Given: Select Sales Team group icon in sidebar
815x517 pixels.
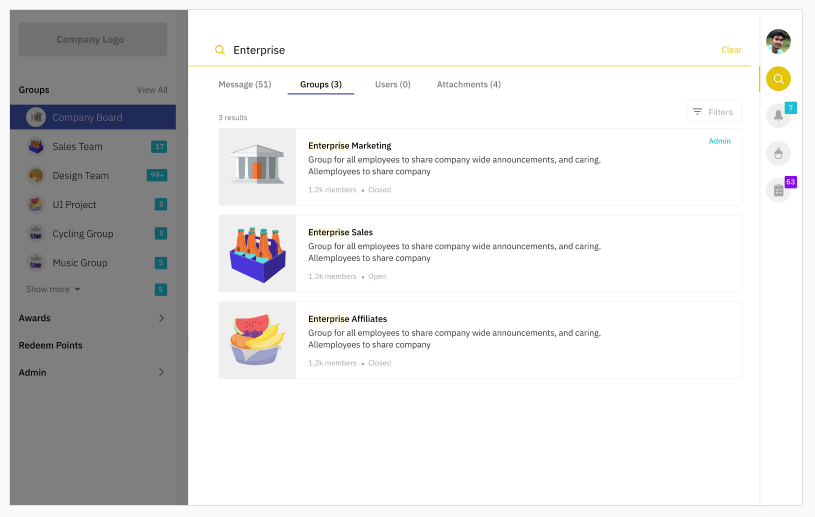Looking at the screenshot, I should 36,147.
